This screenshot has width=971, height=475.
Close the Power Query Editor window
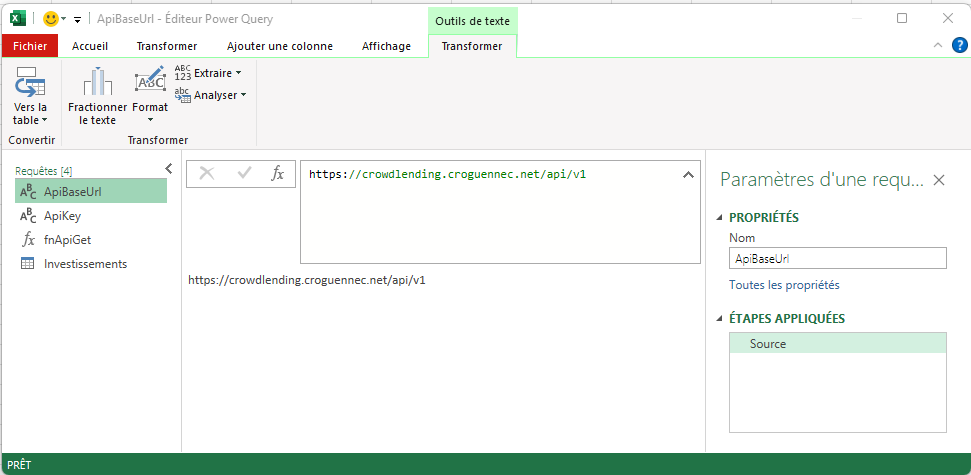[x=947, y=19]
